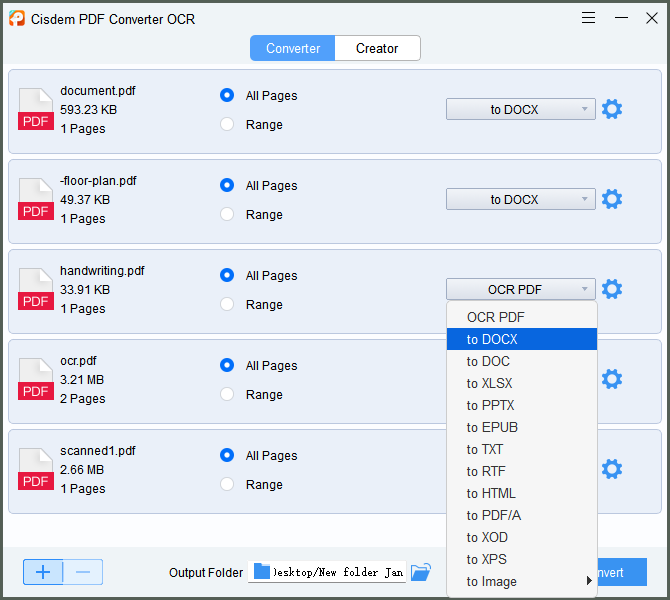The height and width of the screenshot is (600, 670).
Task: Choose to XLSX from format list
Action: 522,383
